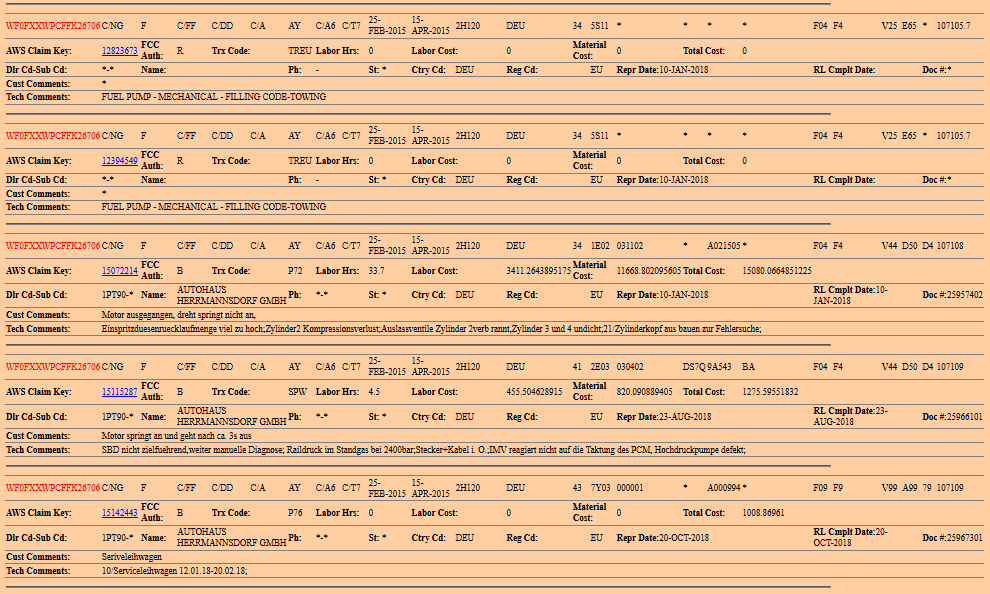Viewport: 990px width, 594px height.
Task: Open AWS claim key 12823673 link
Action: pyautogui.click(x=119, y=50)
